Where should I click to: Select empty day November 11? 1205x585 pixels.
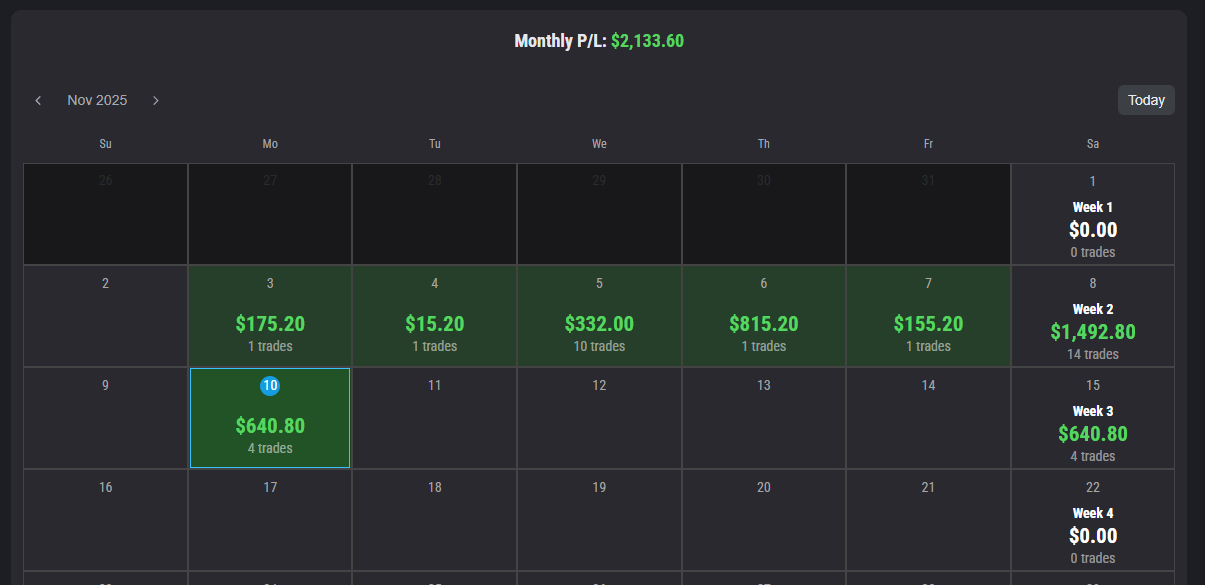point(434,418)
